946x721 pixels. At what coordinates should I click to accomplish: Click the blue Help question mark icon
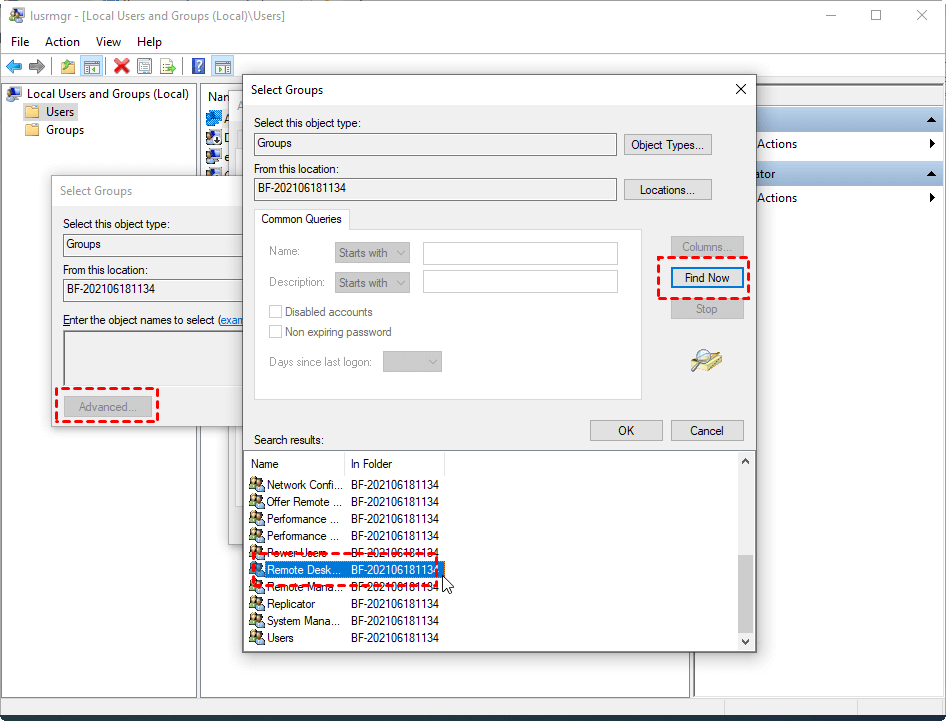198,67
